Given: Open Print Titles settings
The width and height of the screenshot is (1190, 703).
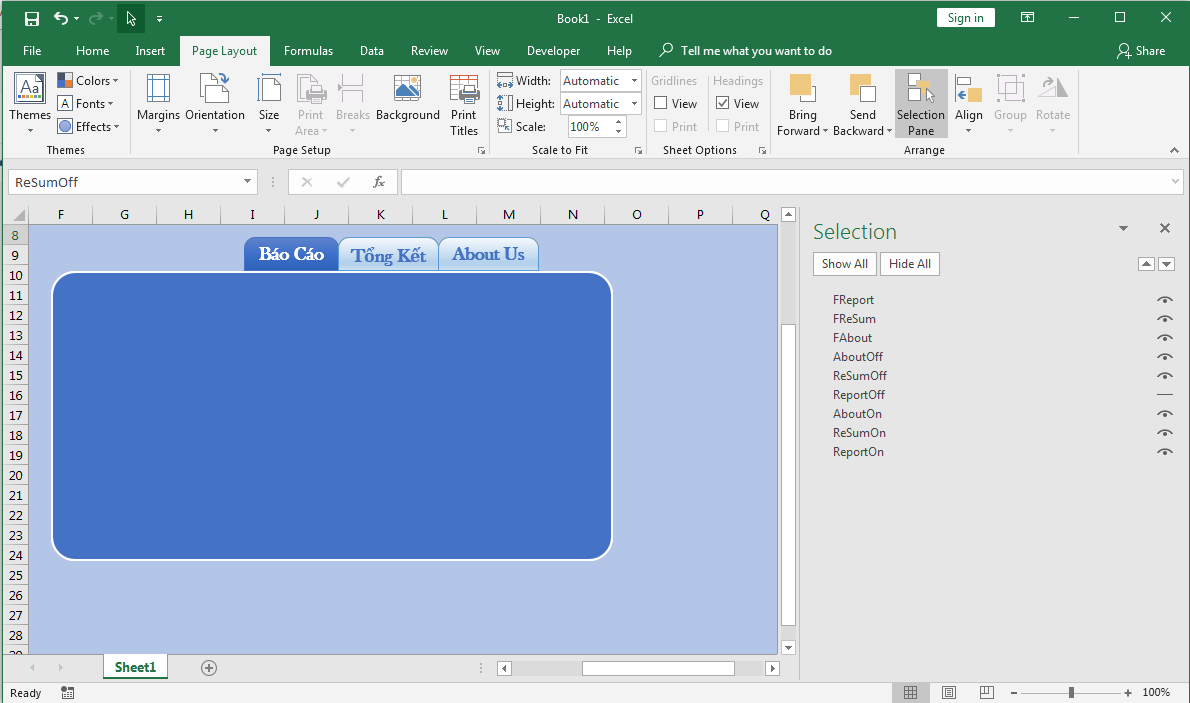Looking at the screenshot, I should pos(464,104).
